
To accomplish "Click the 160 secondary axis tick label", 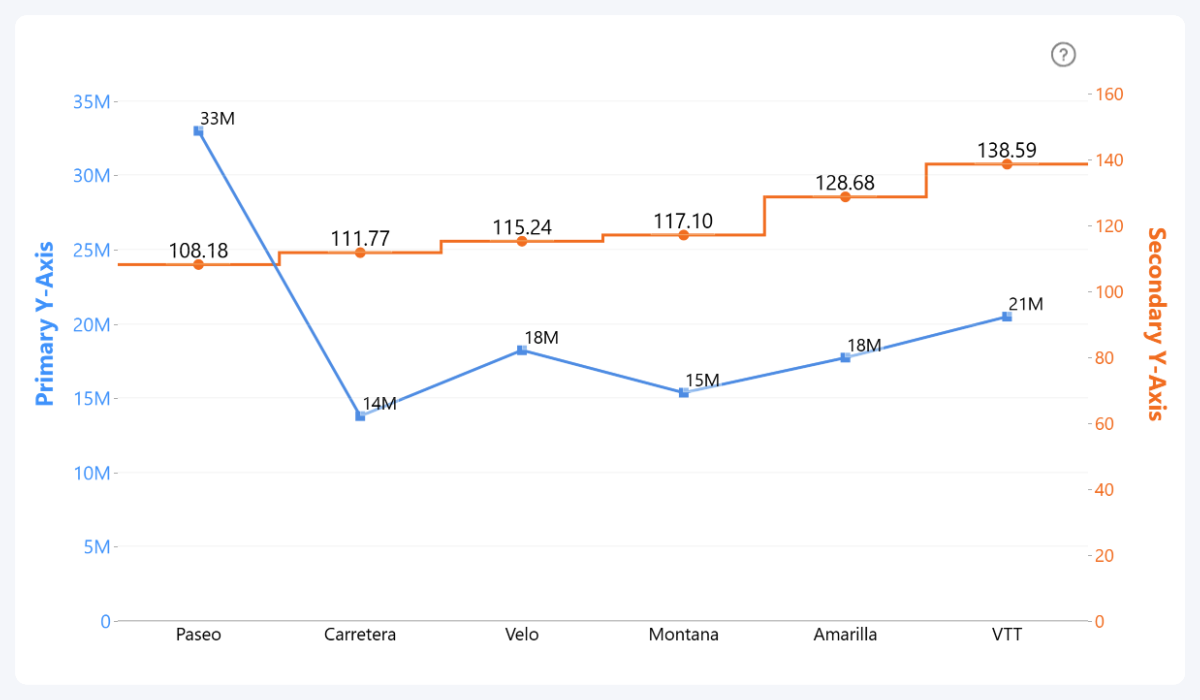I will click(1112, 94).
